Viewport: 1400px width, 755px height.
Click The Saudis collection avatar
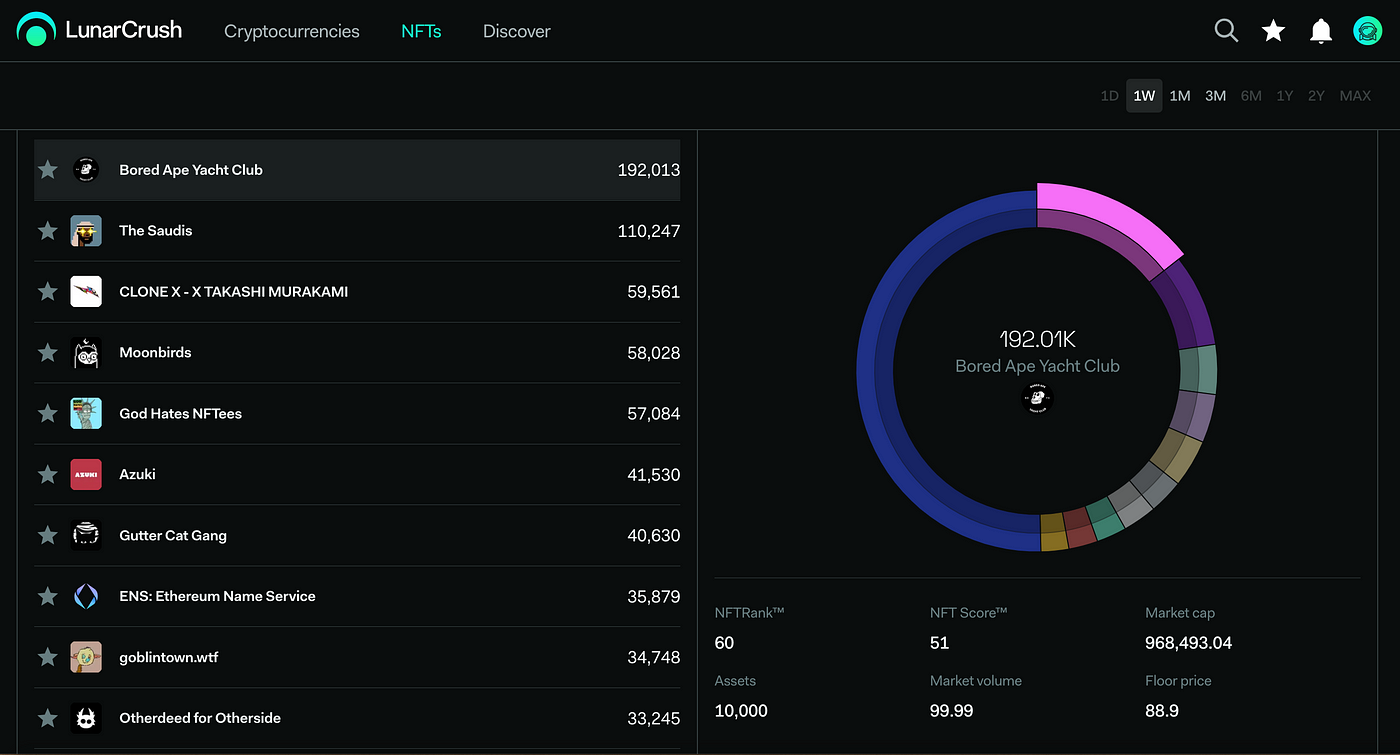pyautogui.click(x=86, y=231)
